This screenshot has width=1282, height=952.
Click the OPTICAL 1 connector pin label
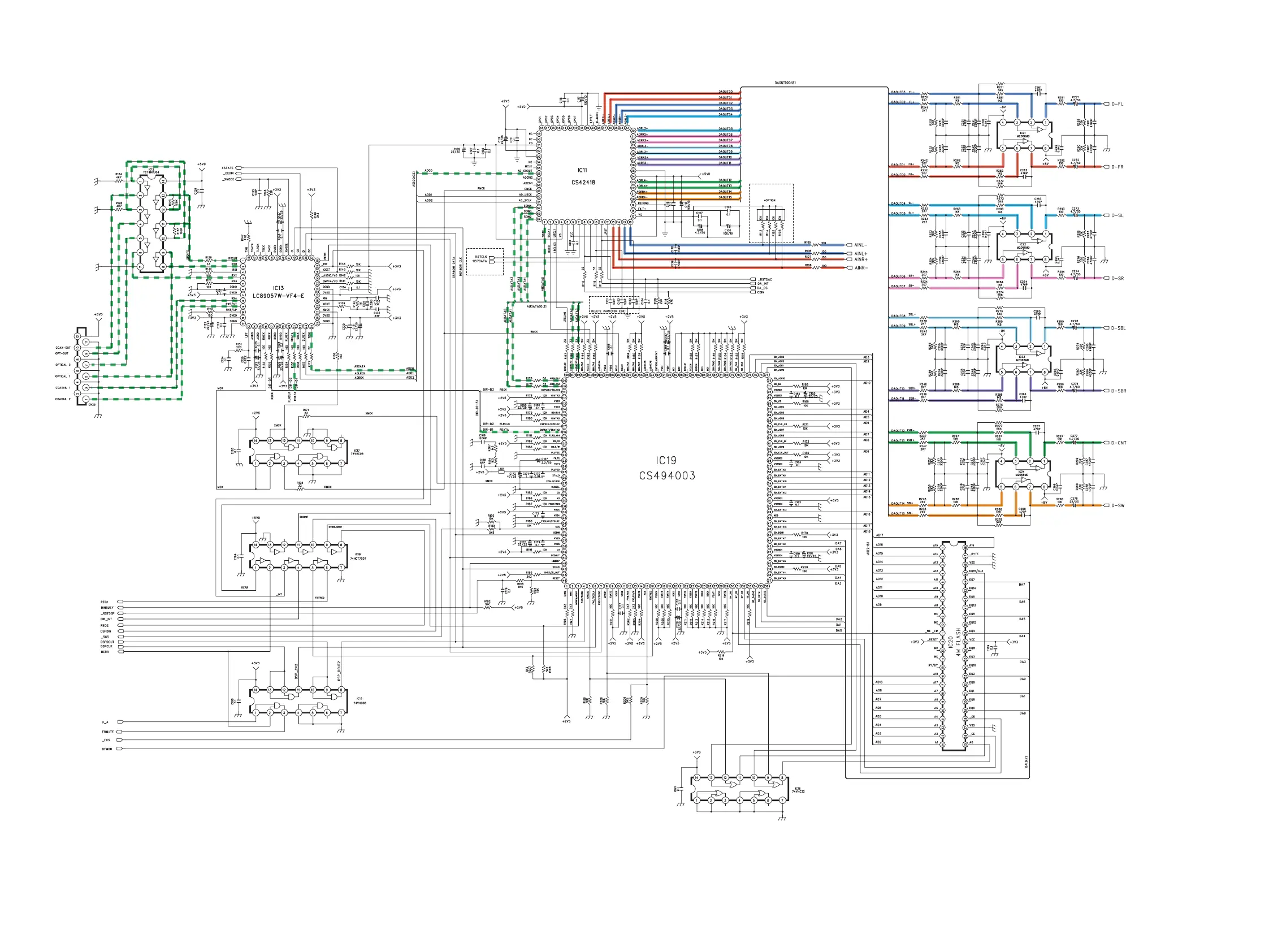[63, 377]
